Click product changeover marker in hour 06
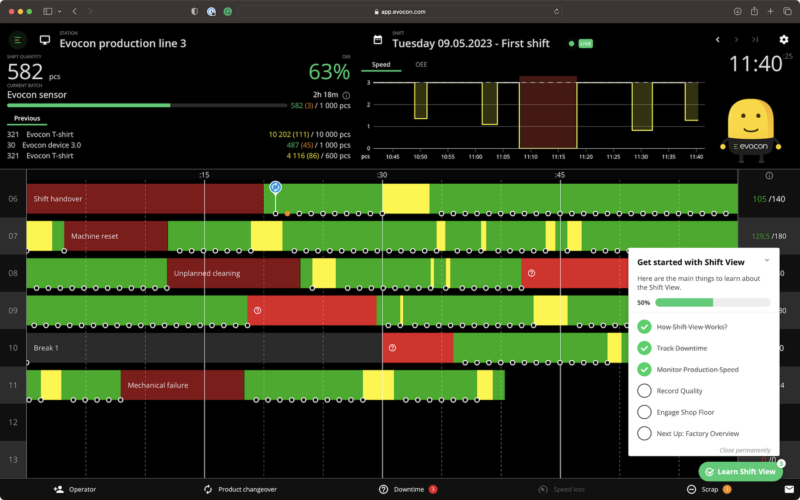 tap(276, 187)
